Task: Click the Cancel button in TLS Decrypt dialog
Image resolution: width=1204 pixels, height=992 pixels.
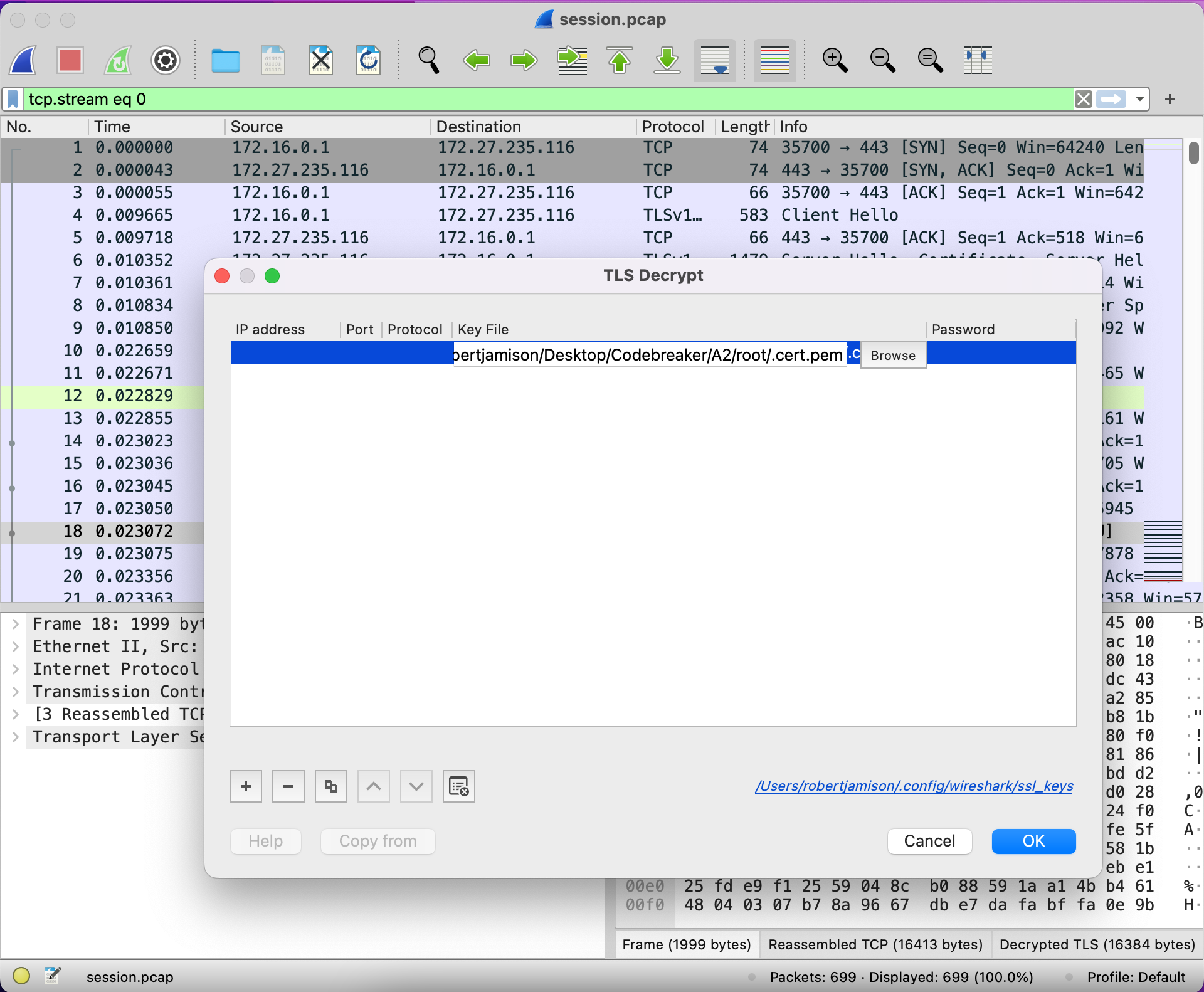Action: 929,840
